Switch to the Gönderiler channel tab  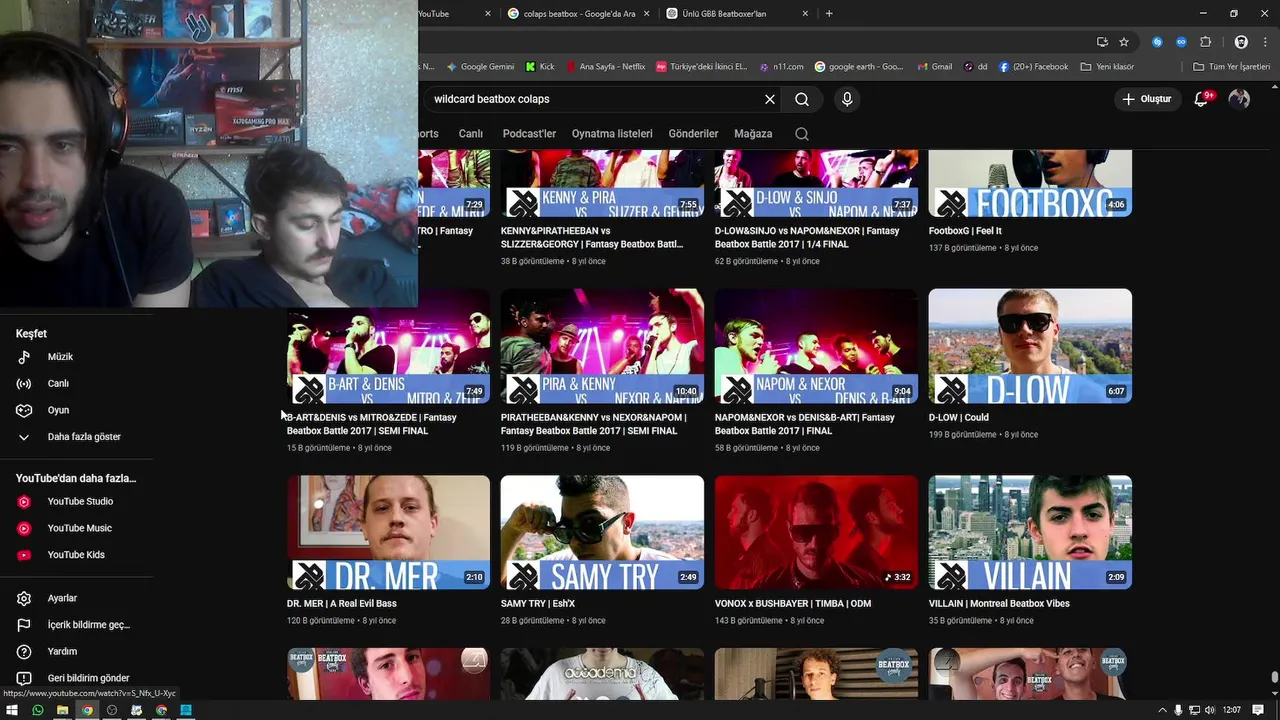click(x=693, y=134)
